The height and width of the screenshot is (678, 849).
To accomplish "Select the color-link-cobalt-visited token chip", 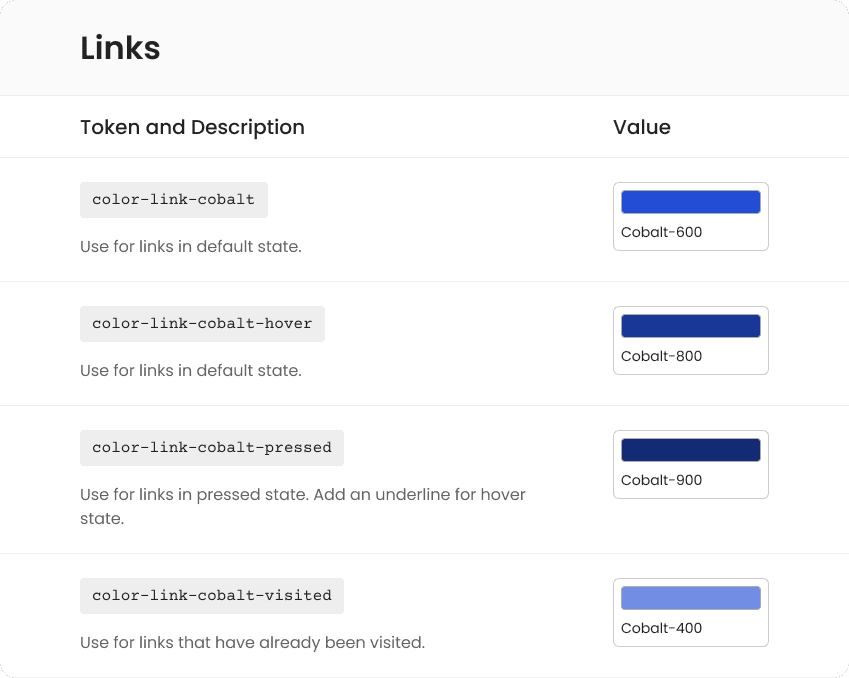I will pyautogui.click(x=212, y=596).
